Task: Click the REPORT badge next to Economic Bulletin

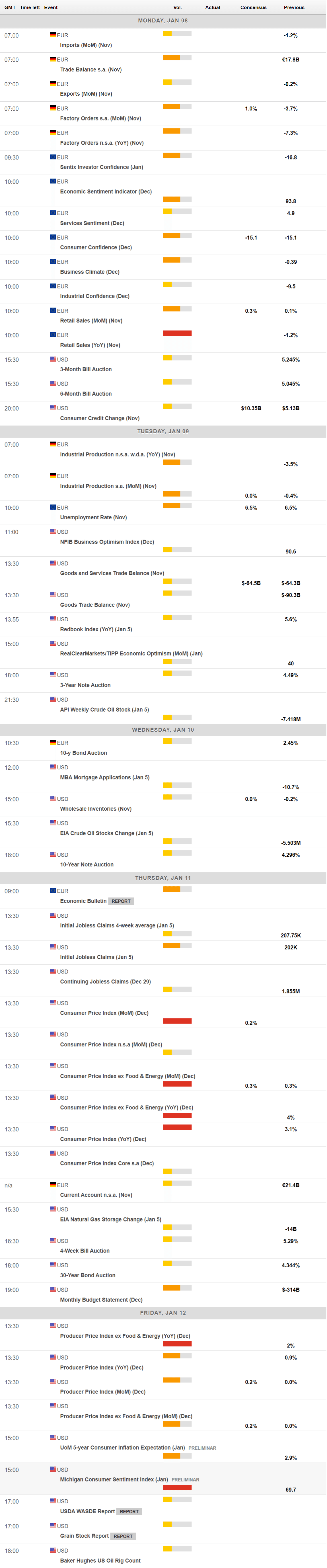Action: click(x=121, y=901)
